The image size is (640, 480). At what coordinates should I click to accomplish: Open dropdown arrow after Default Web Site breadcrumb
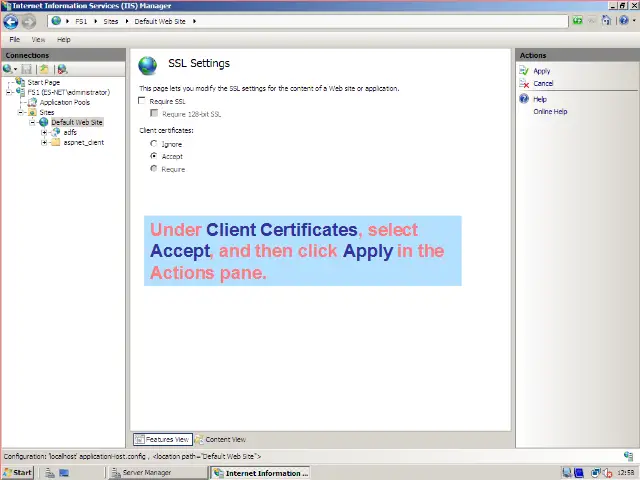(194, 21)
